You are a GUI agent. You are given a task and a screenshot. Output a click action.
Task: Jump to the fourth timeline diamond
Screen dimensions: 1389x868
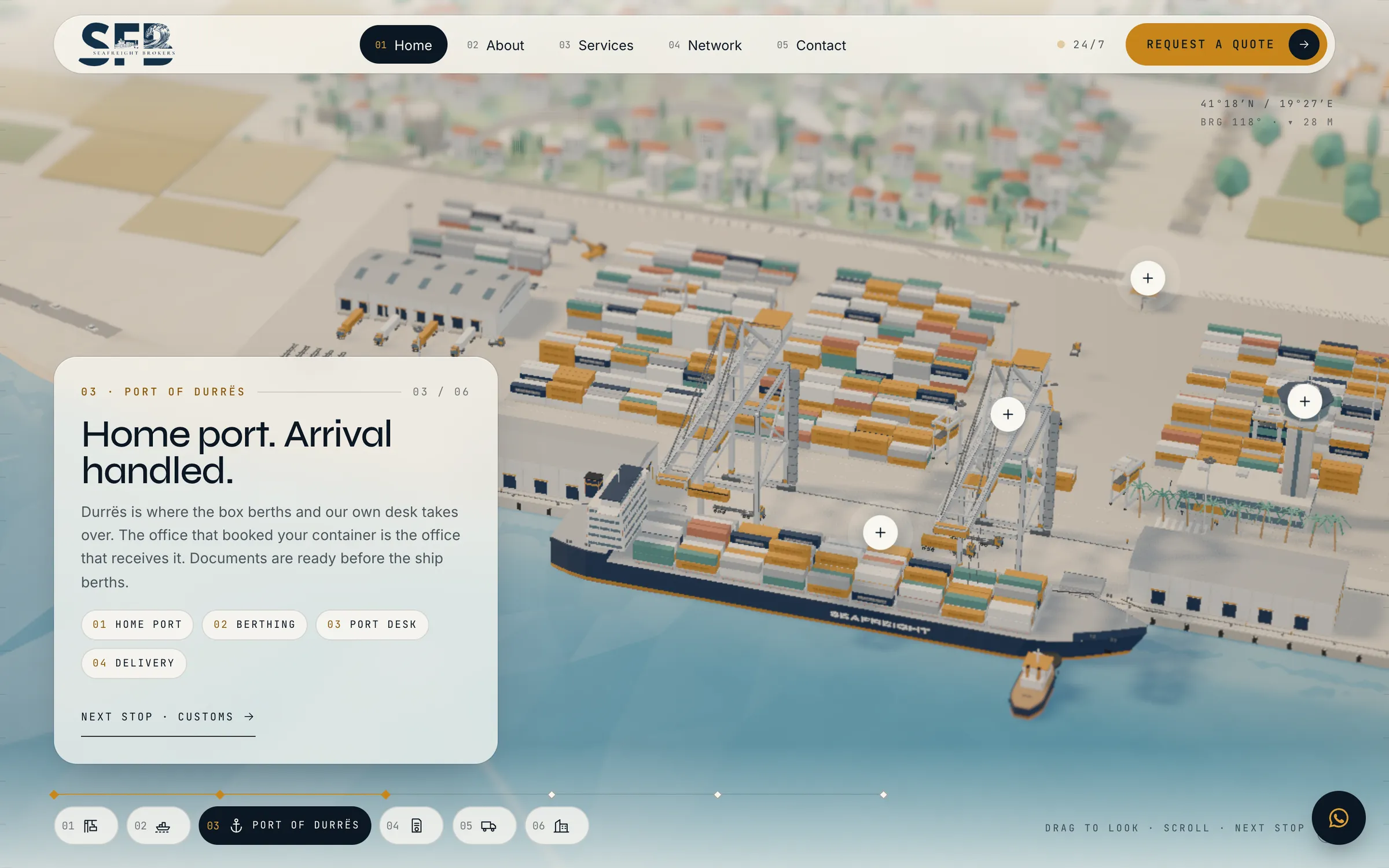[x=552, y=795]
